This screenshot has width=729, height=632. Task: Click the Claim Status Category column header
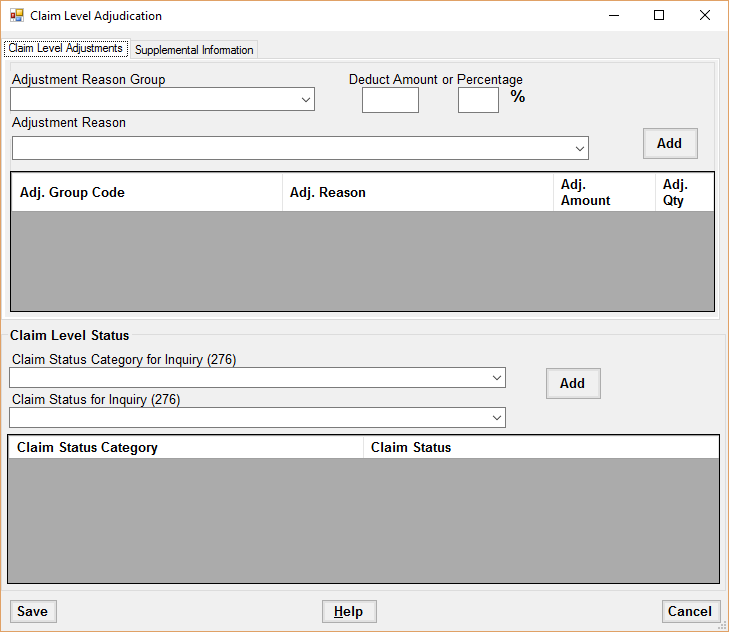[185, 447]
